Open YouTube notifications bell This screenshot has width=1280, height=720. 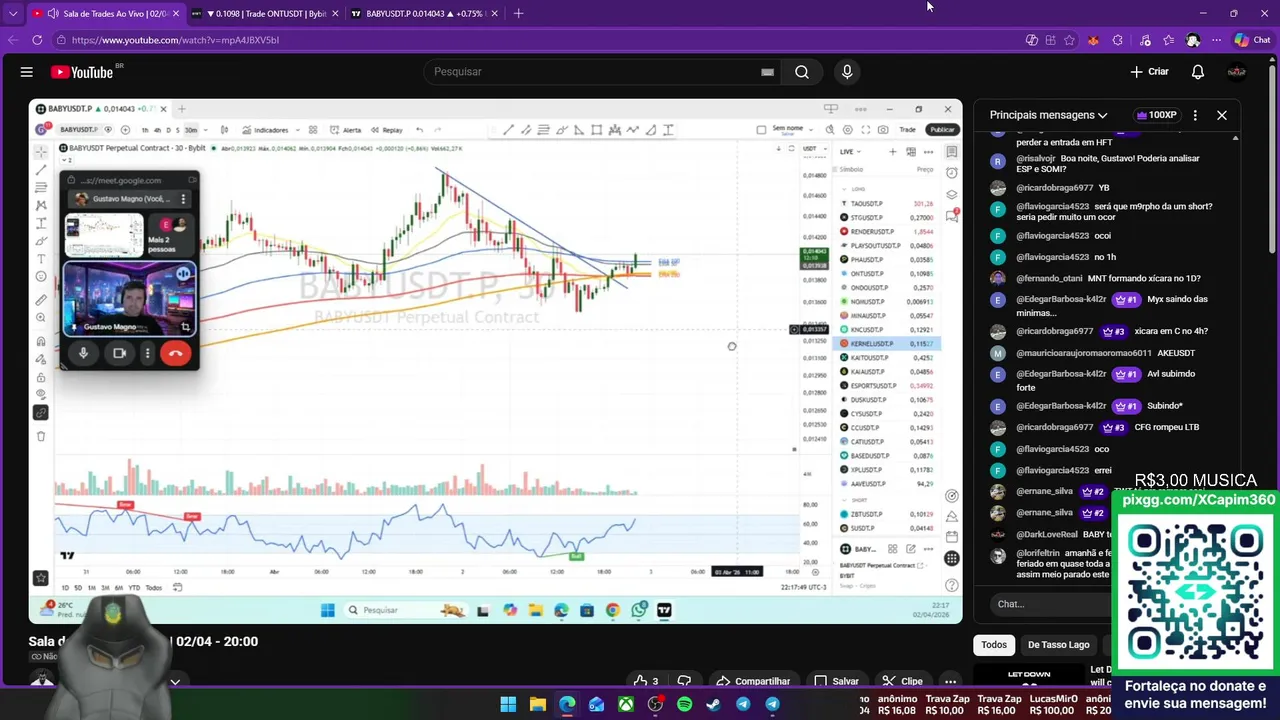point(1197,72)
